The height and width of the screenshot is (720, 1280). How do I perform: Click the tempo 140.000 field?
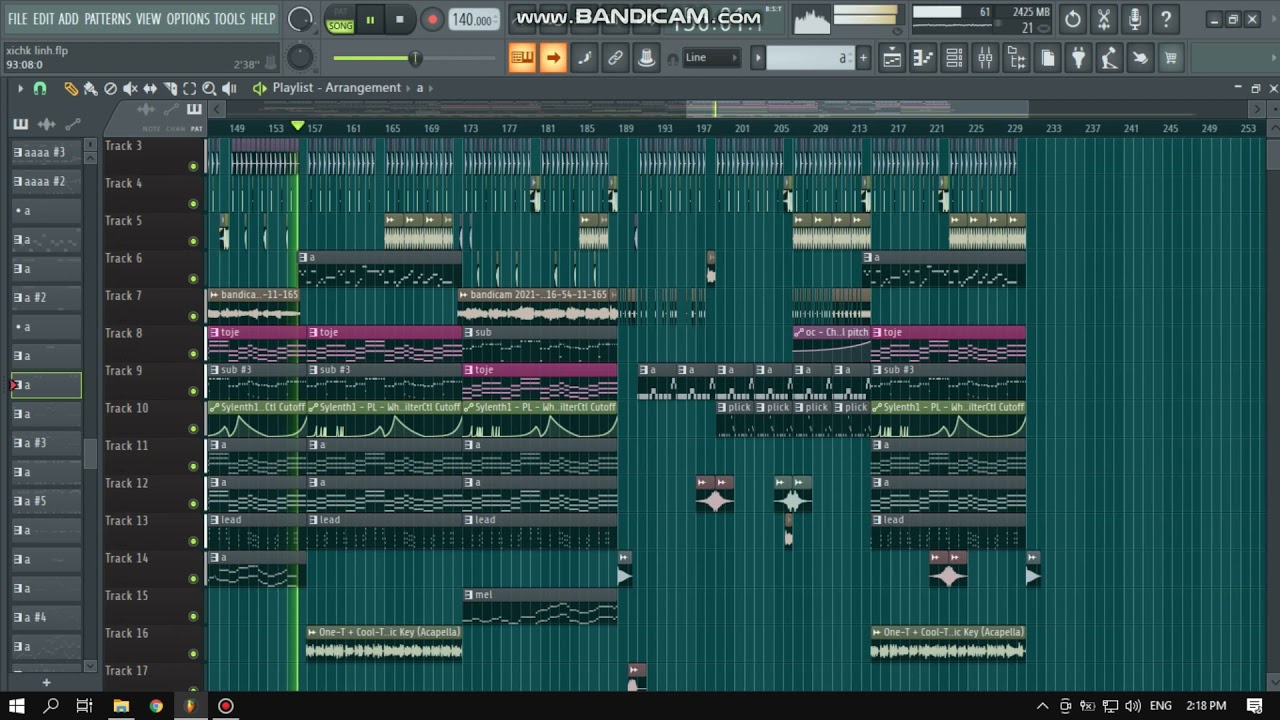pos(472,20)
